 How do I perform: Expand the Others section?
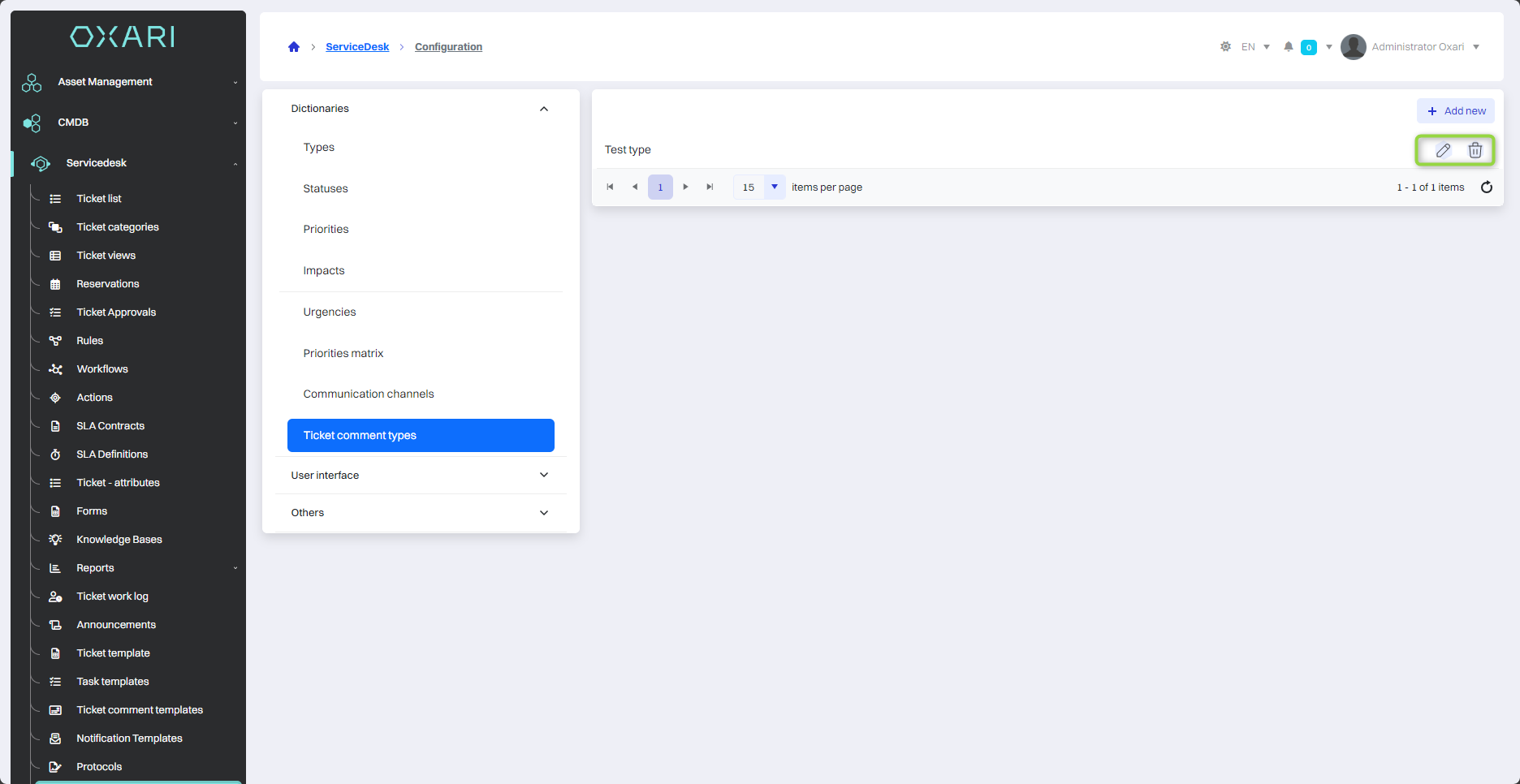(x=543, y=513)
